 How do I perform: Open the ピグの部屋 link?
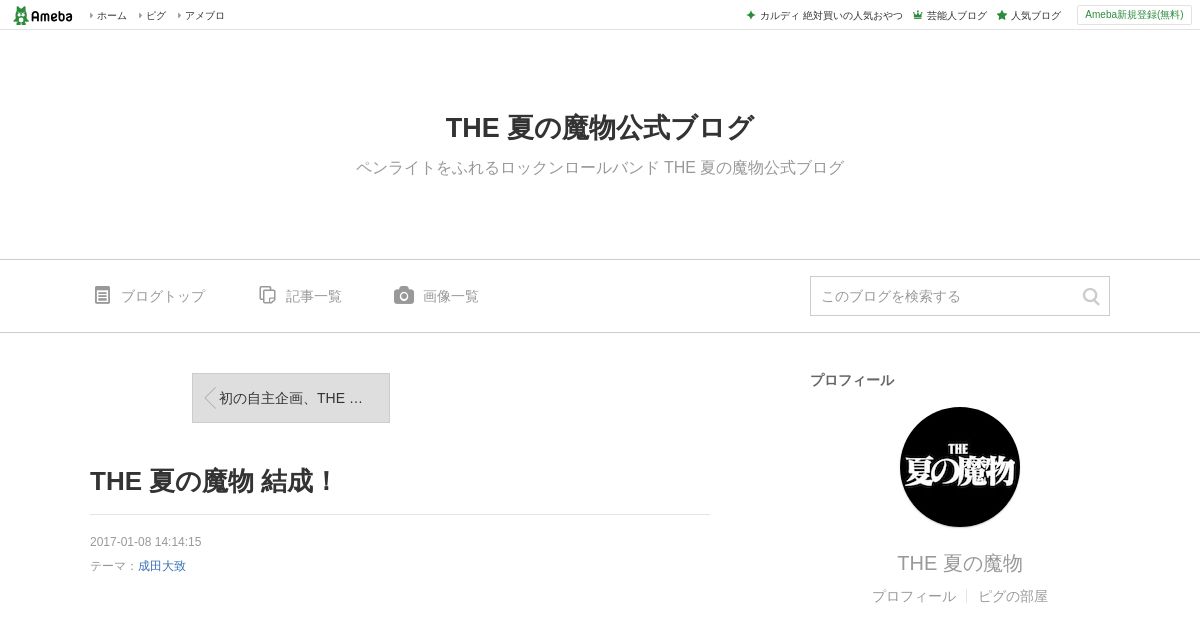pyautogui.click(x=1013, y=596)
